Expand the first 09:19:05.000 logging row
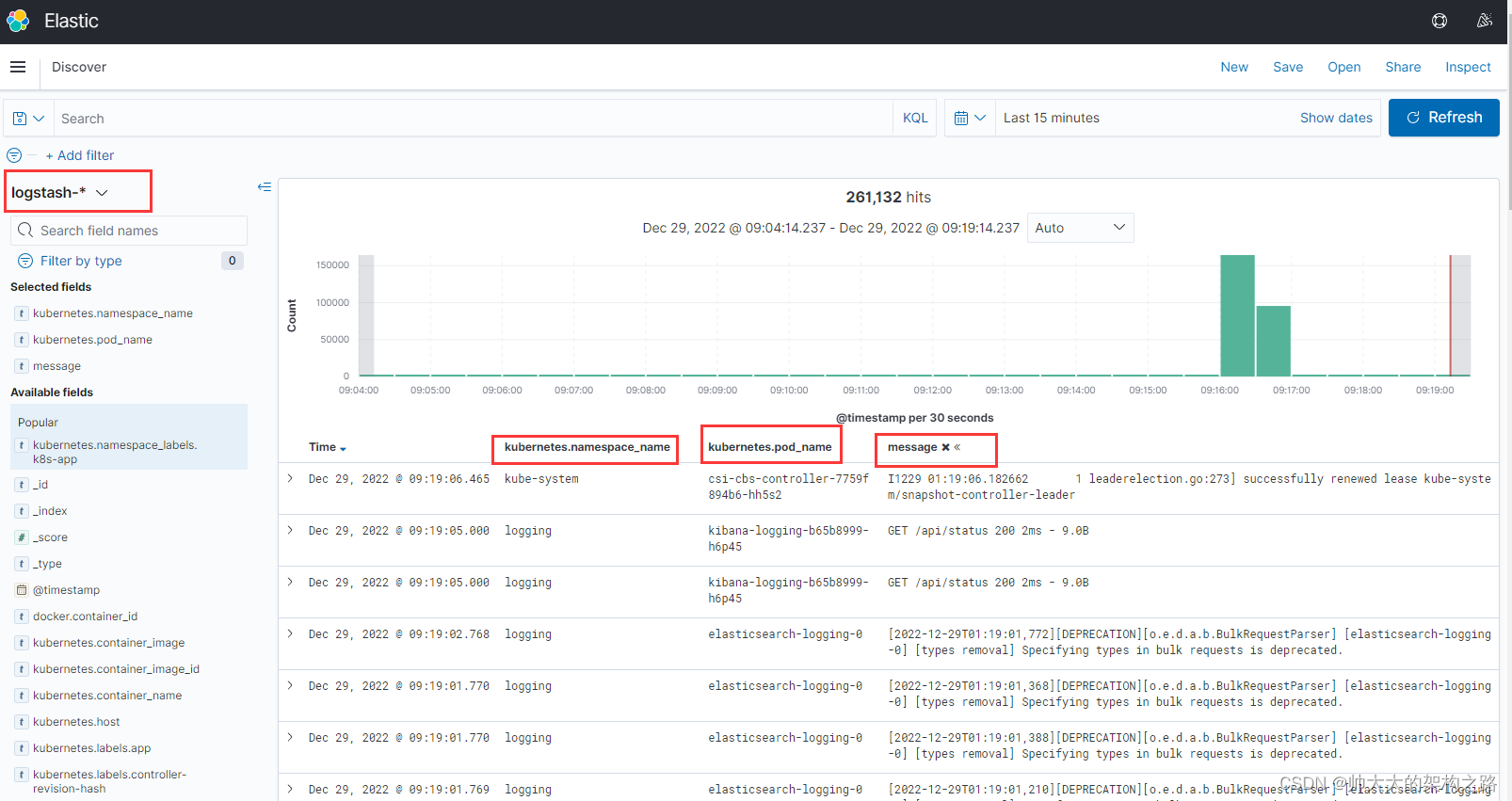 [290, 530]
